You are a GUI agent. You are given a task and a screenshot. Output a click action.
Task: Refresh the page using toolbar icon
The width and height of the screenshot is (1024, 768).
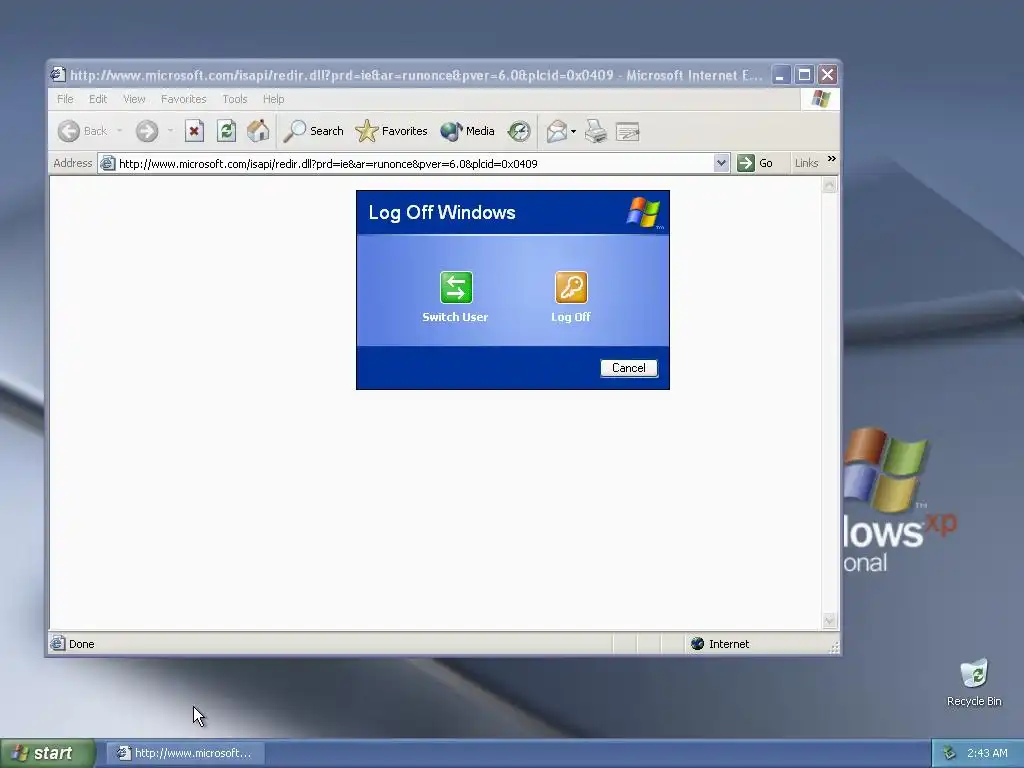point(227,131)
